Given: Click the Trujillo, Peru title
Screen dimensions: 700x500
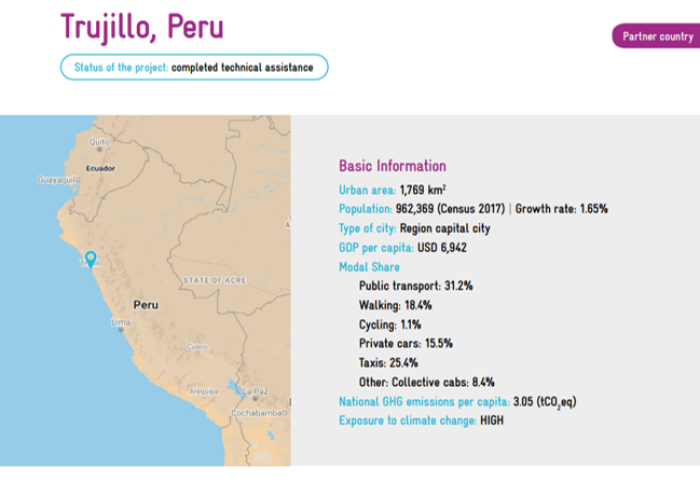Looking at the screenshot, I should tap(142, 27).
